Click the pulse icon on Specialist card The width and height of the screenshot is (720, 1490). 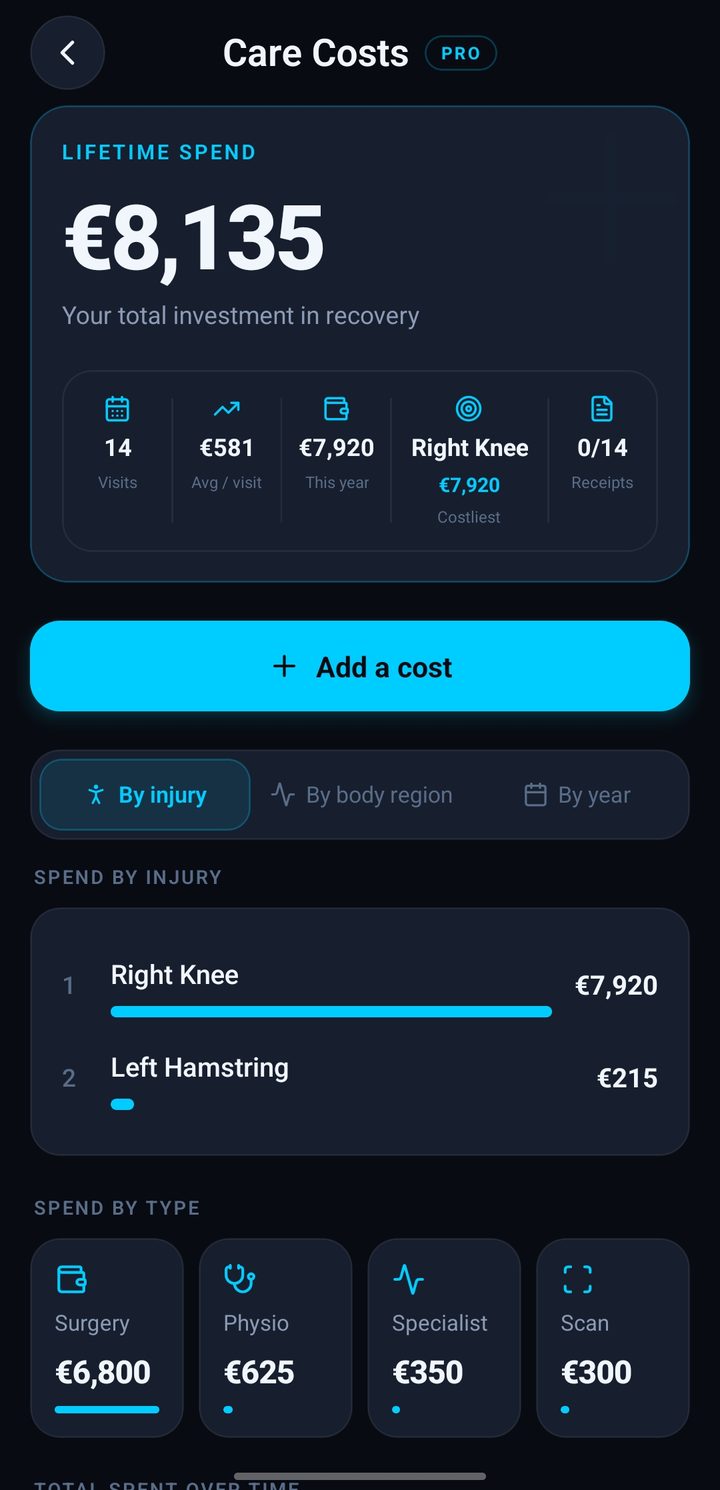(408, 1279)
